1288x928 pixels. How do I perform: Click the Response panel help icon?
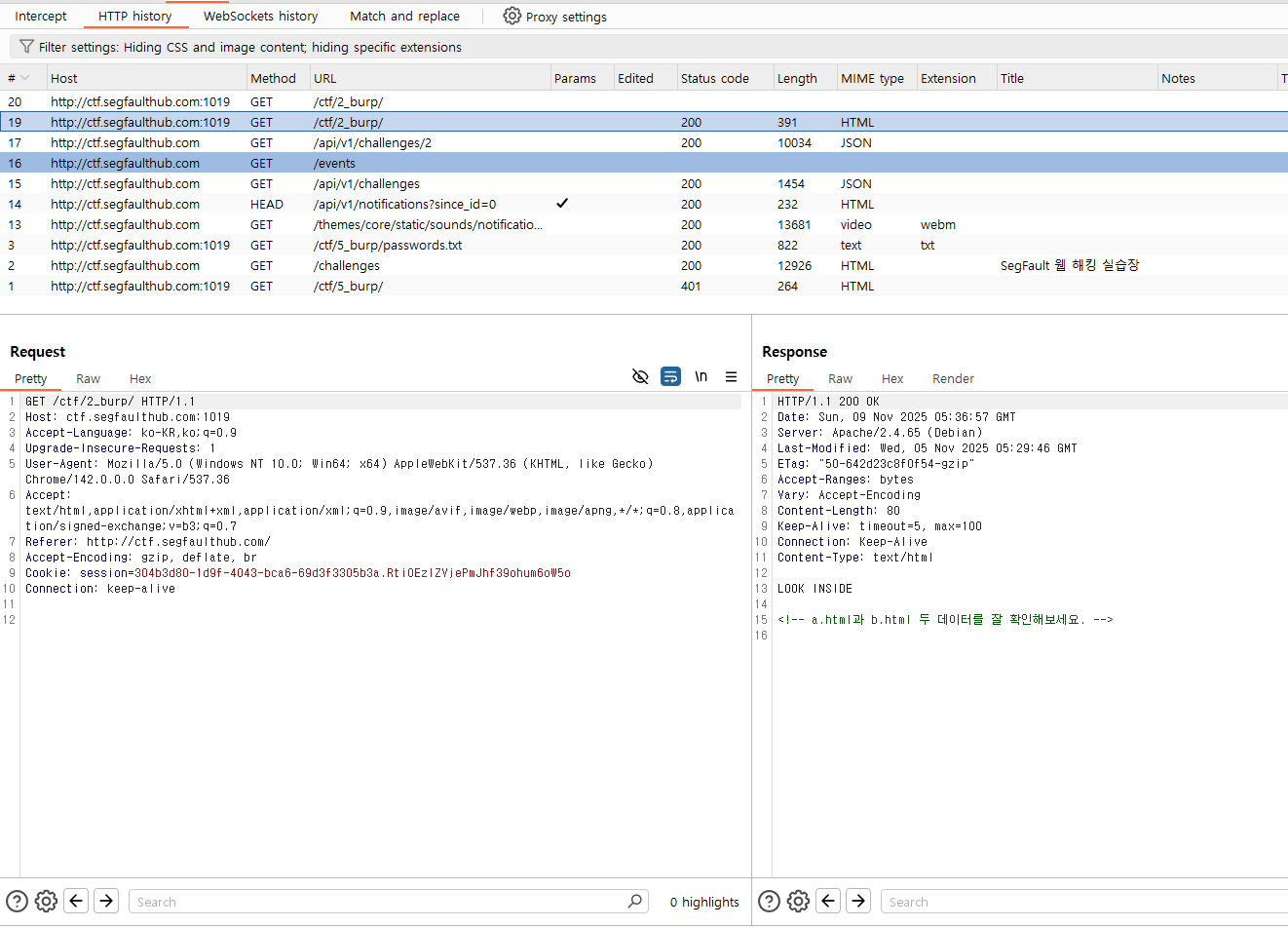point(769,902)
